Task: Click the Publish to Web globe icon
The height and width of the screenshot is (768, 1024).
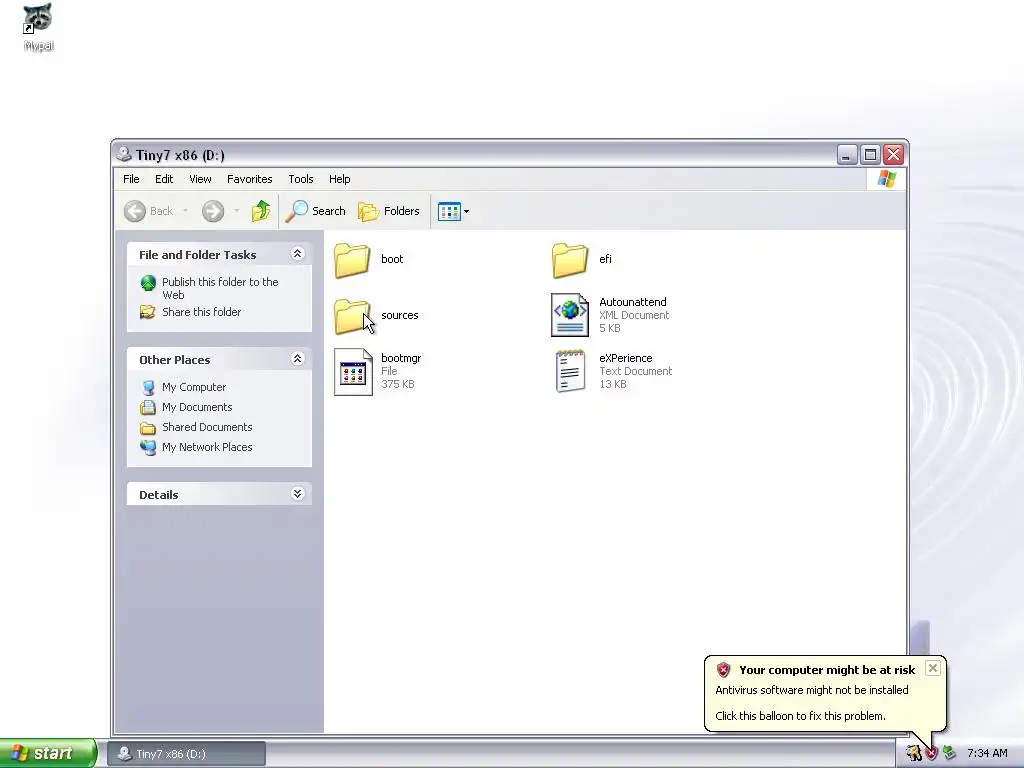Action: click(148, 283)
